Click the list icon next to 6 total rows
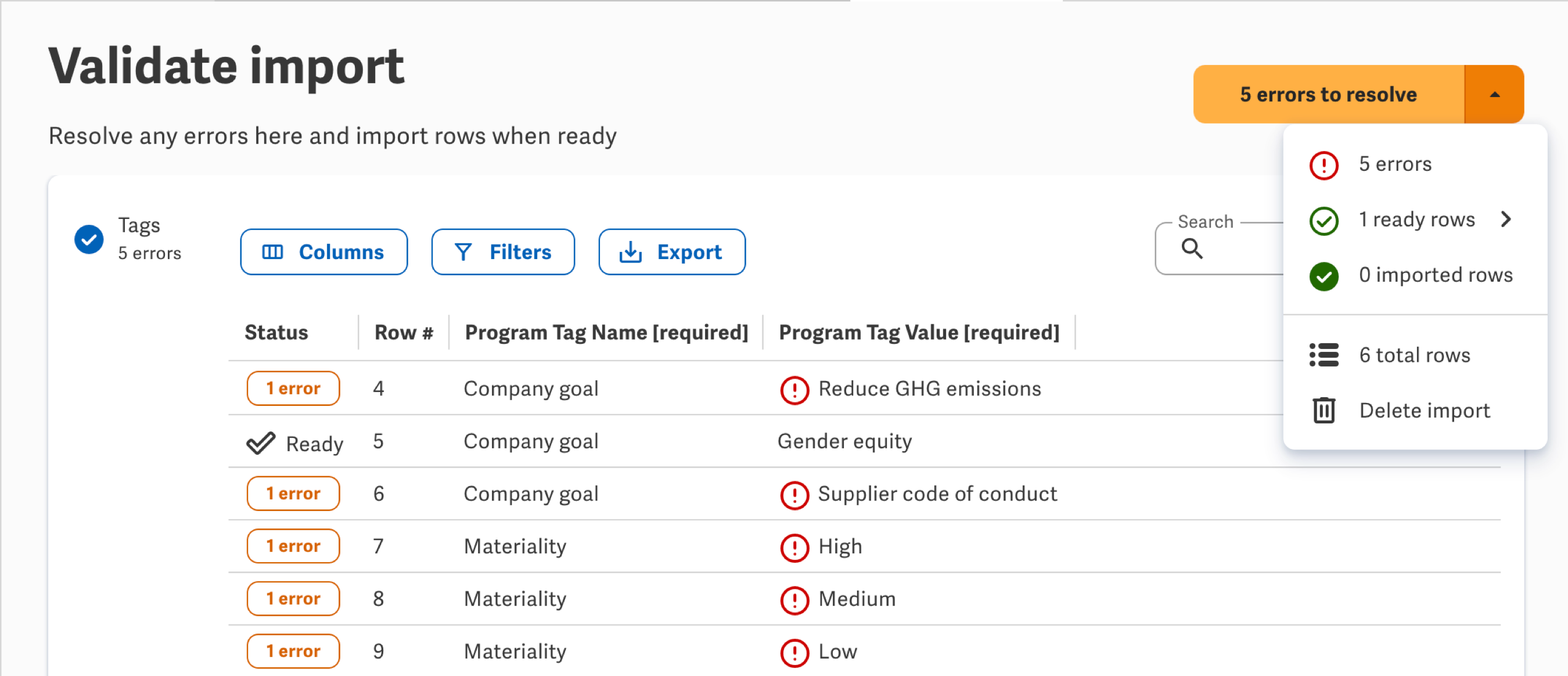 pyautogui.click(x=1324, y=355)
